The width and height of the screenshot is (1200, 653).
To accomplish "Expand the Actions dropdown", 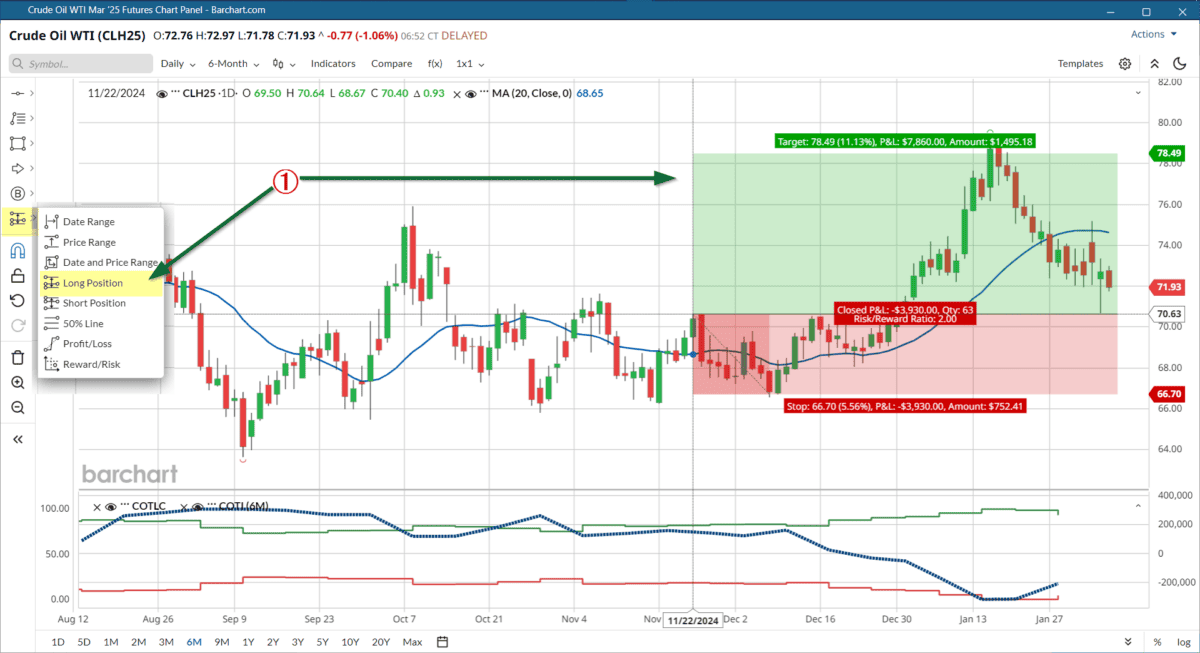I will pyautogui.click(x=1152, y=33).
